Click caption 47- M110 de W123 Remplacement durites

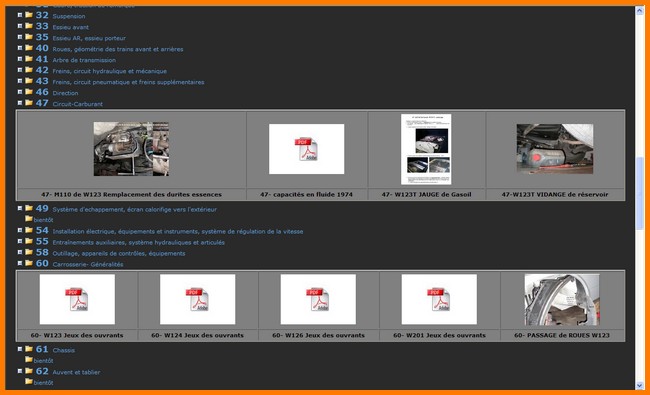pyautogui.click(x=131, y=194)
